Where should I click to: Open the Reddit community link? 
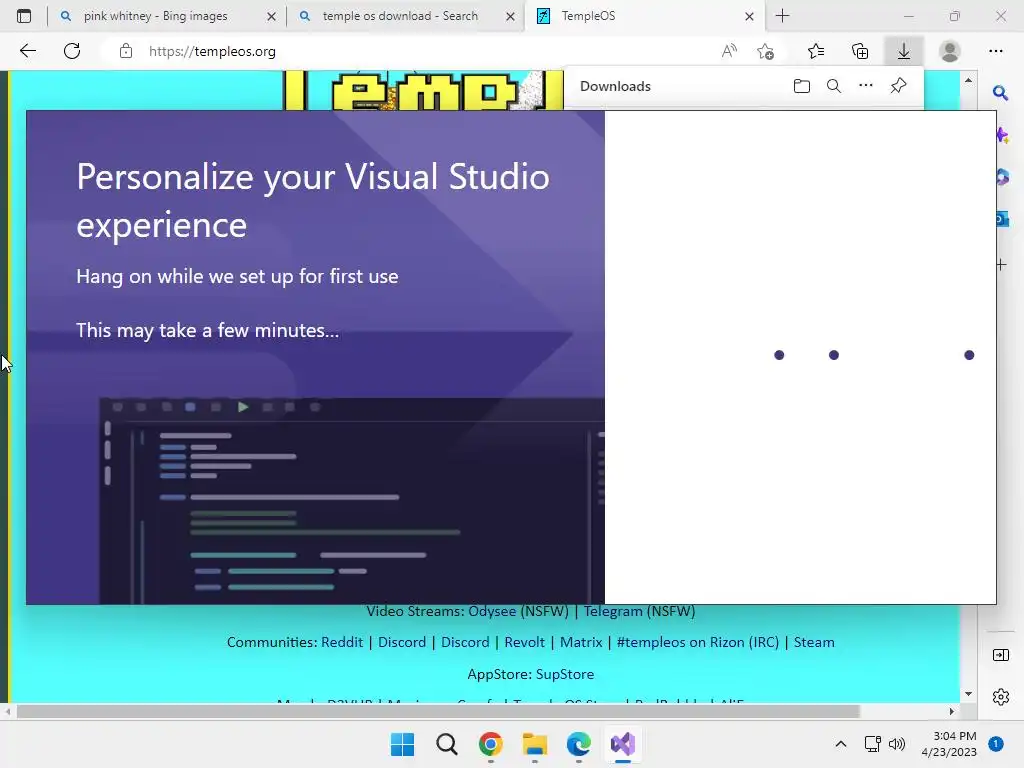coord(342,642)
